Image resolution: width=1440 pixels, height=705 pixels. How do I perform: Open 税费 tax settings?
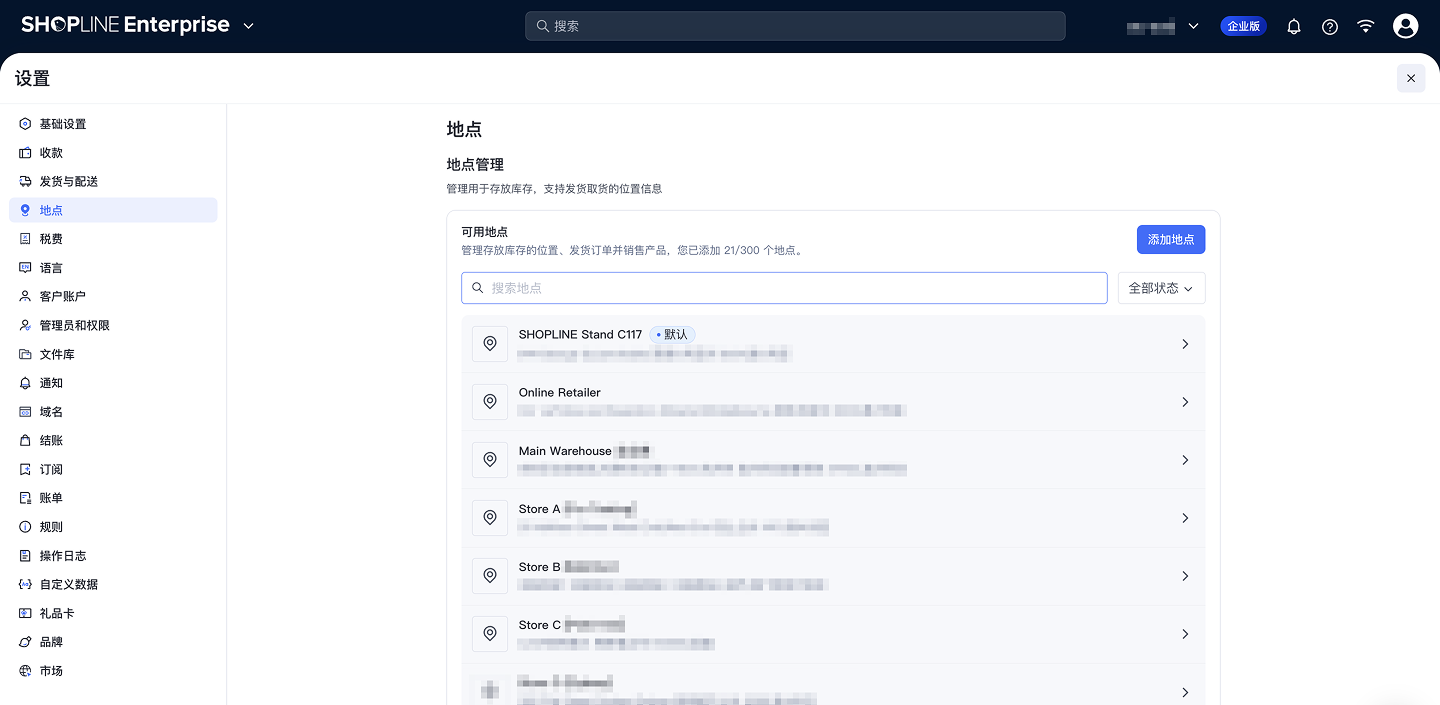coord(113,239)
